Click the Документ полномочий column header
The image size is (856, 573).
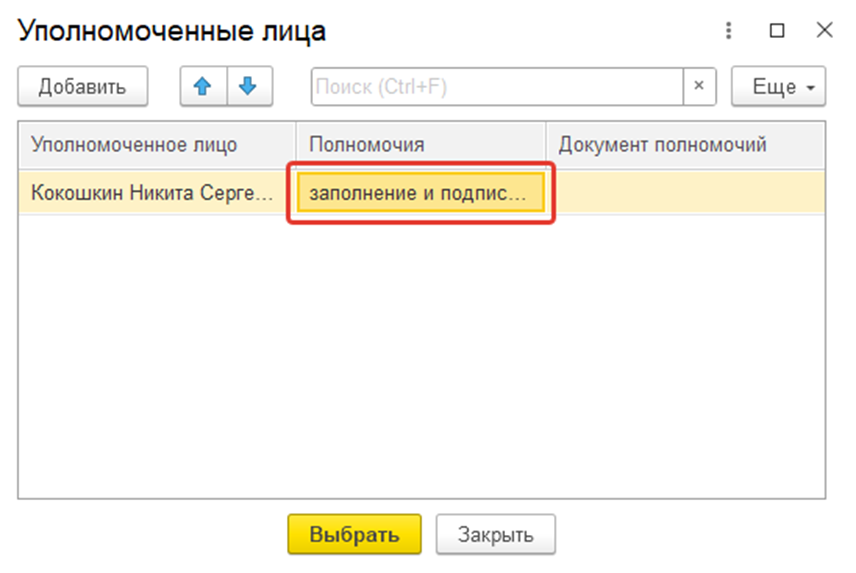685,145
